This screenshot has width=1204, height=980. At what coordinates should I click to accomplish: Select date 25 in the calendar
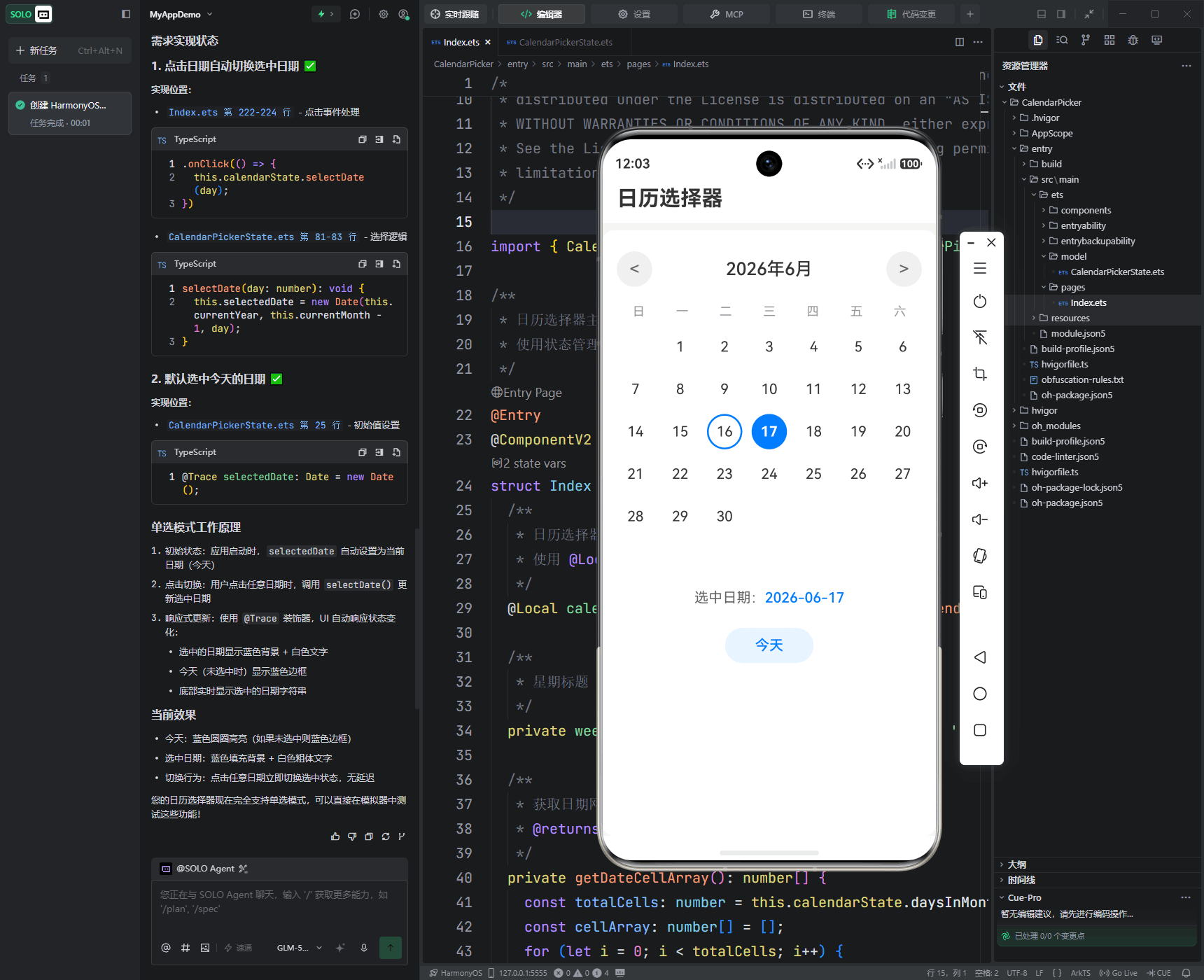[x=813, y=474]
